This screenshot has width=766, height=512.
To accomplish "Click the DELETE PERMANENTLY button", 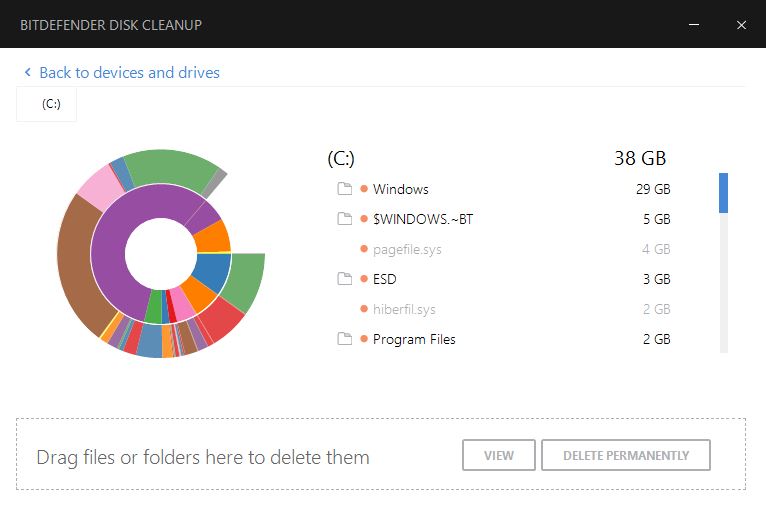I will 626,455.
